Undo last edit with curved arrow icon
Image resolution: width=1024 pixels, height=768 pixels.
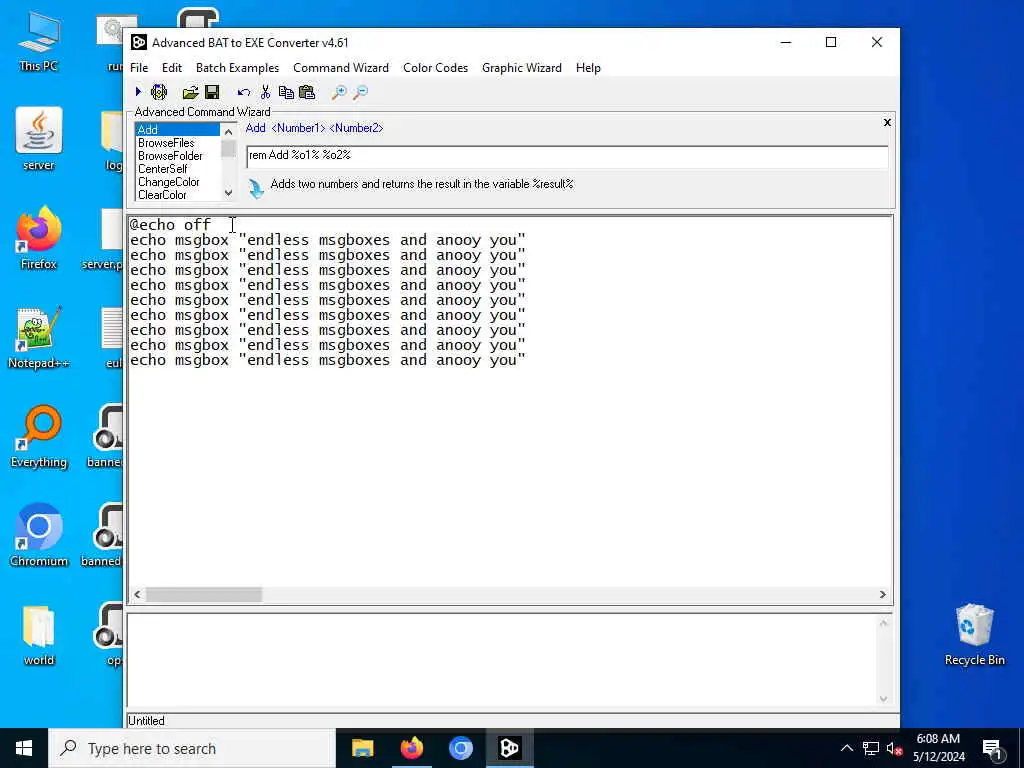click(x=244, y=92)
